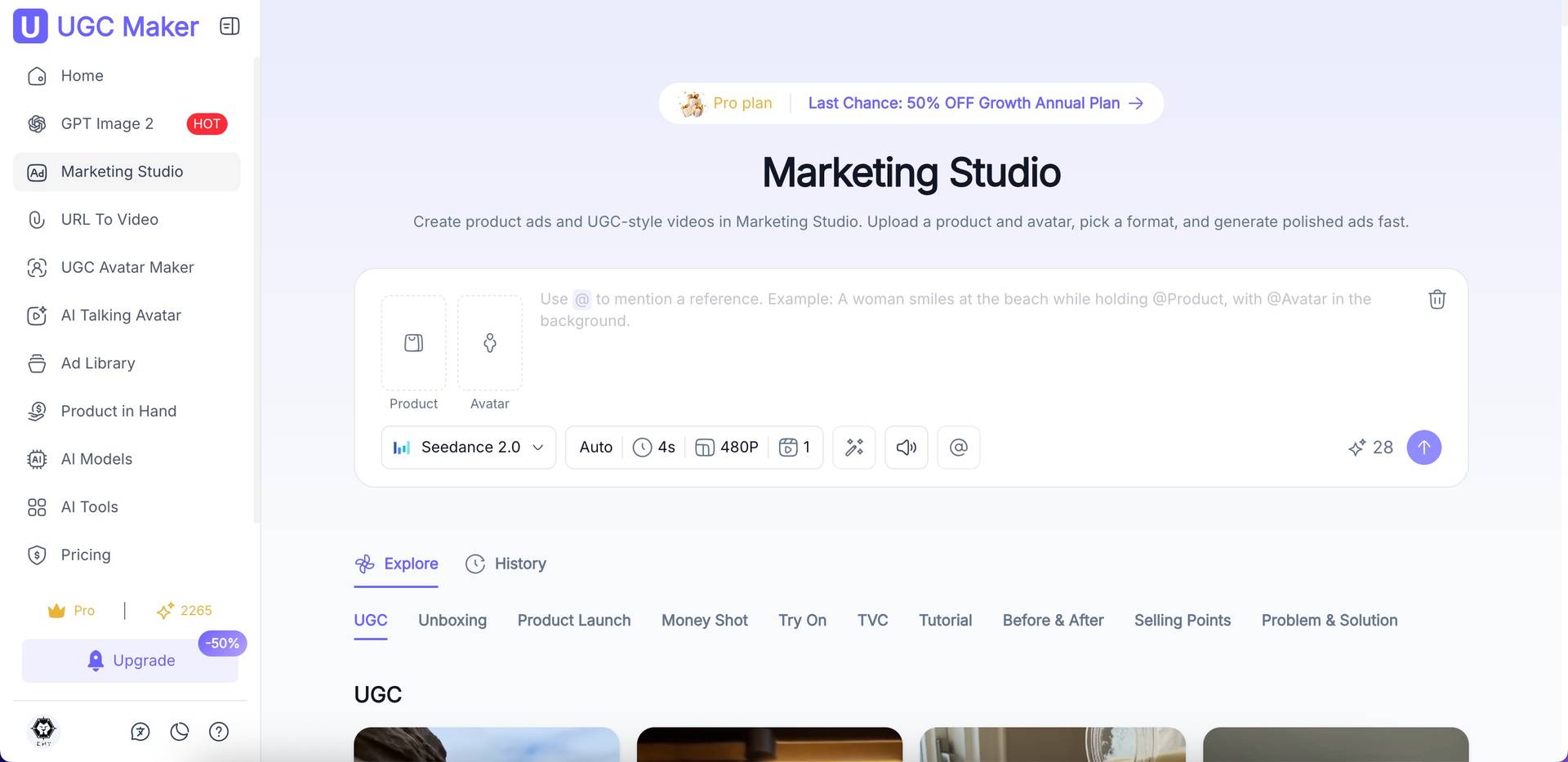Click the banner arrow icon
The image size is (1568, 762).
[x=1136, y=104]
